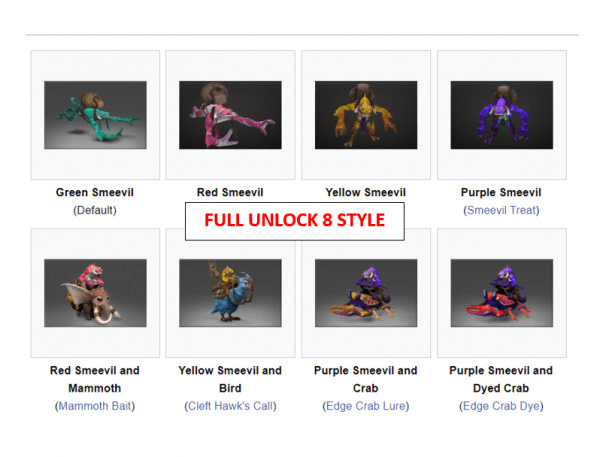Open the Purple Smeevil and Crab image
This screenshot has width=600, height=457.
coord(366,293)
